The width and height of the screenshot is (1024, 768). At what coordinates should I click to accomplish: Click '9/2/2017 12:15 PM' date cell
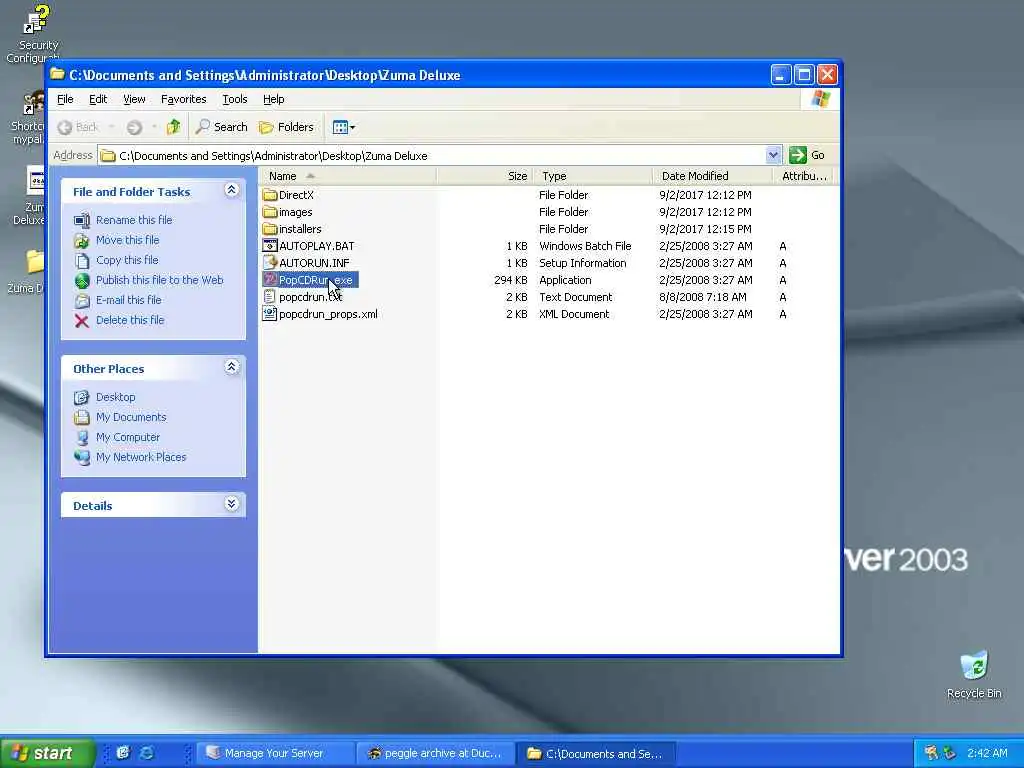[x=705, y=229]
